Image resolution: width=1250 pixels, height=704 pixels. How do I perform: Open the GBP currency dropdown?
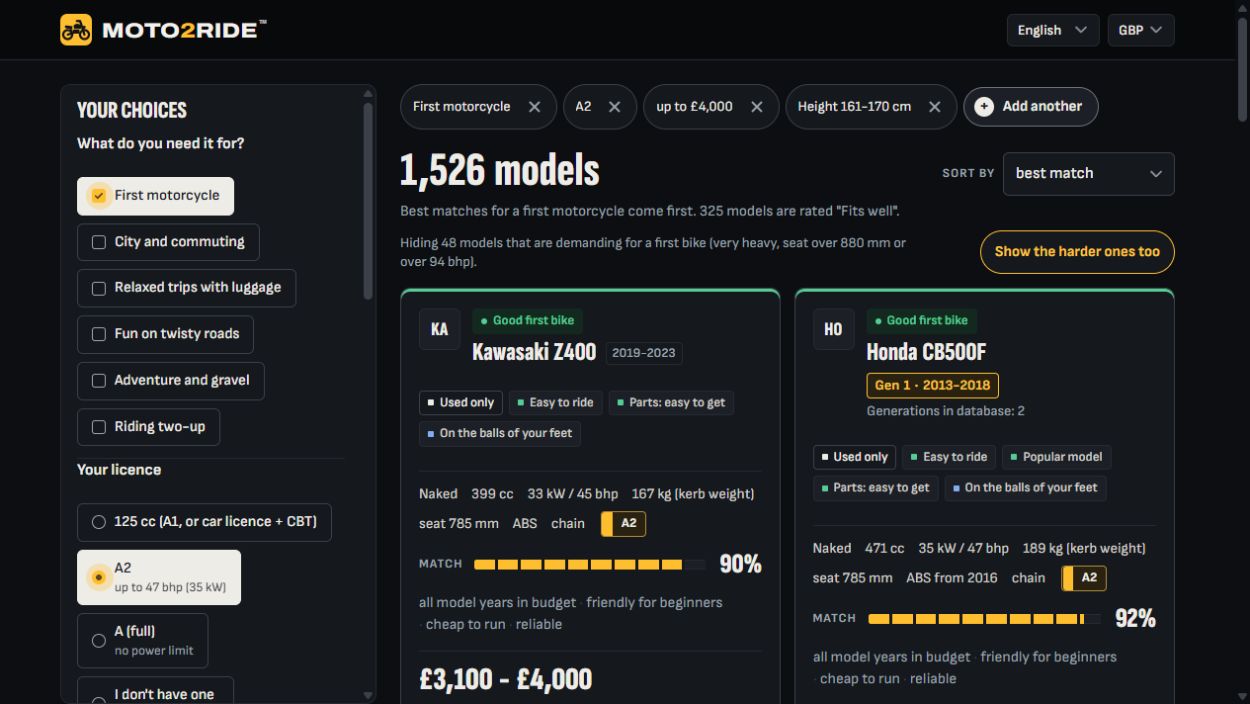click(x=1141, y=30)
